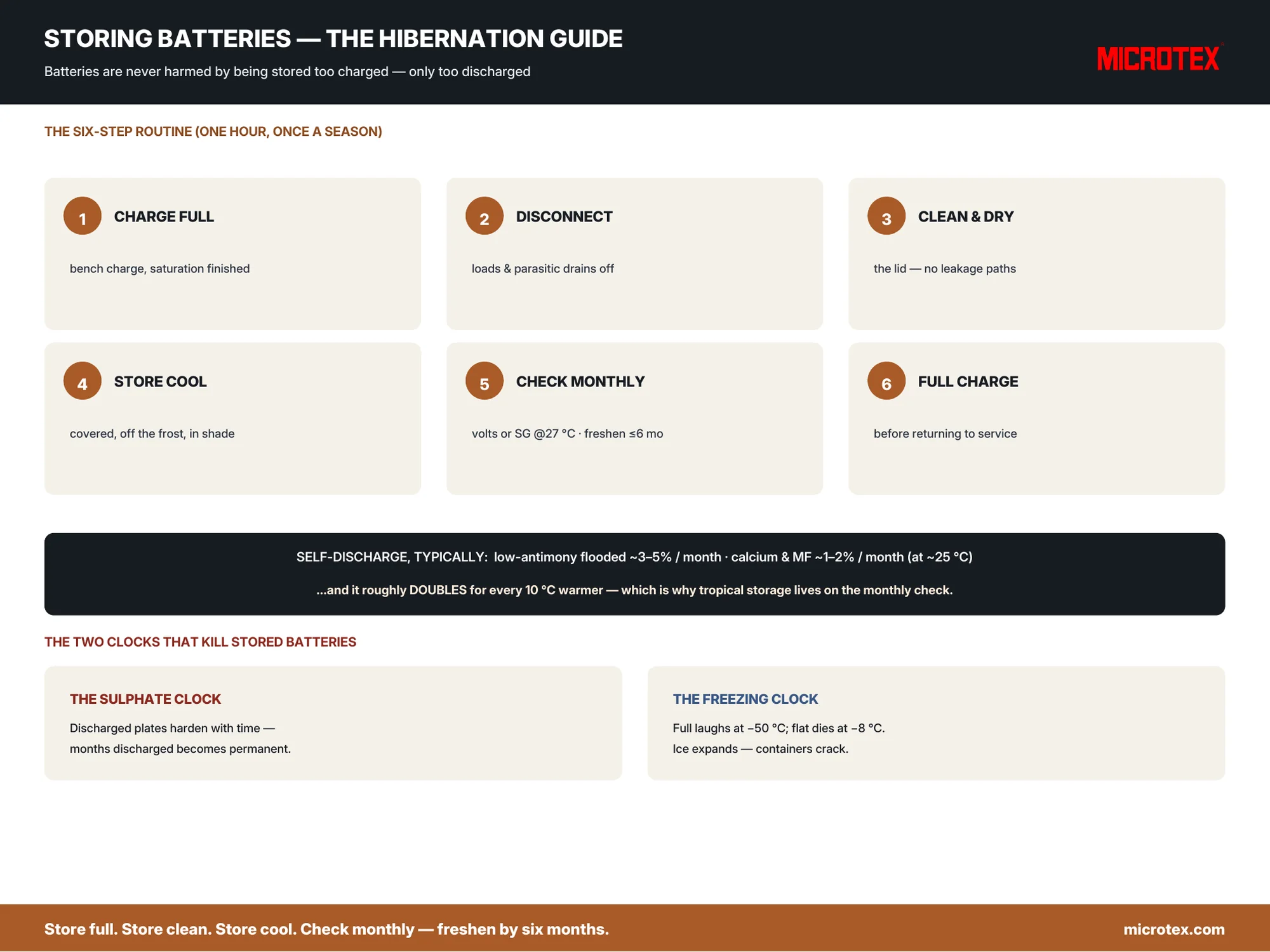The height and width of the screenshot is (952, 1270).
Task: Click the step 3 numbered circle
Action: tap(886, 216)
